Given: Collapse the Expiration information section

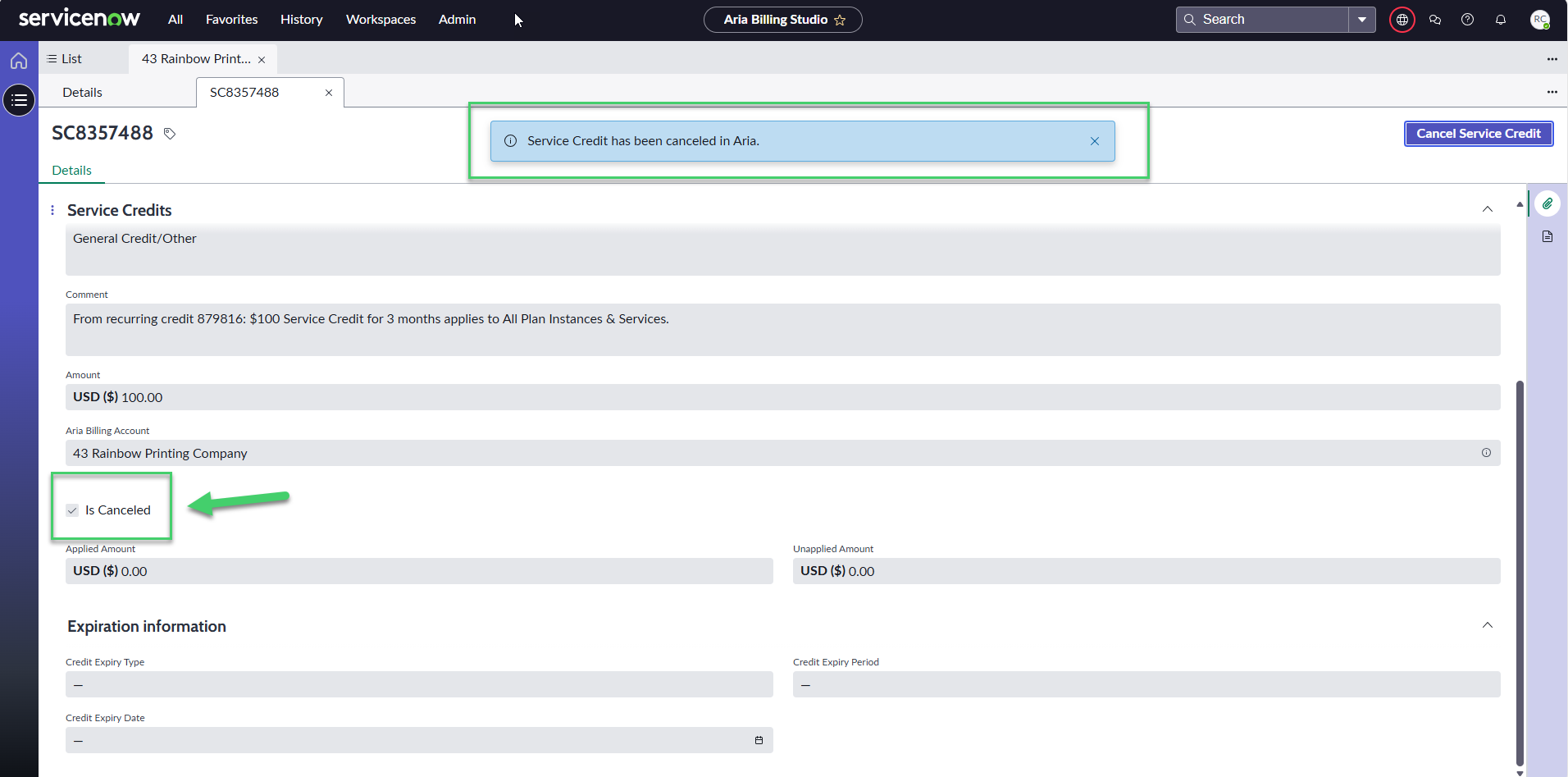Looking at the screenshot, I should click(x=1488, y=625).
